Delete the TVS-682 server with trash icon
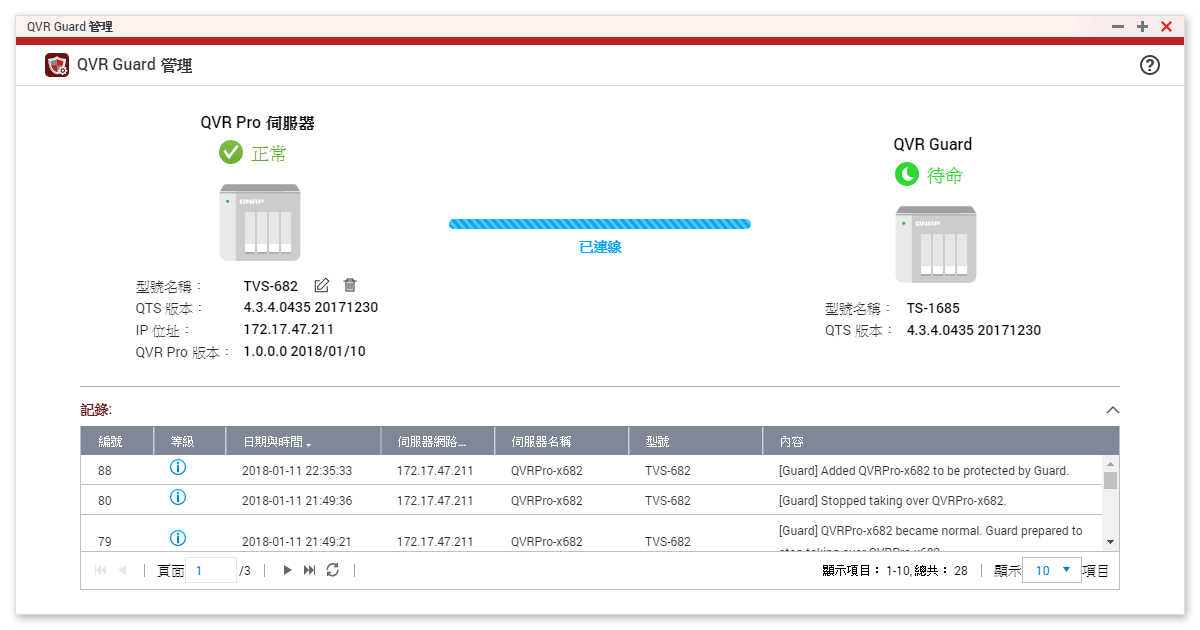Image resolution: width=1200 pixels, height=630 pixels. [x=350, y=286]
